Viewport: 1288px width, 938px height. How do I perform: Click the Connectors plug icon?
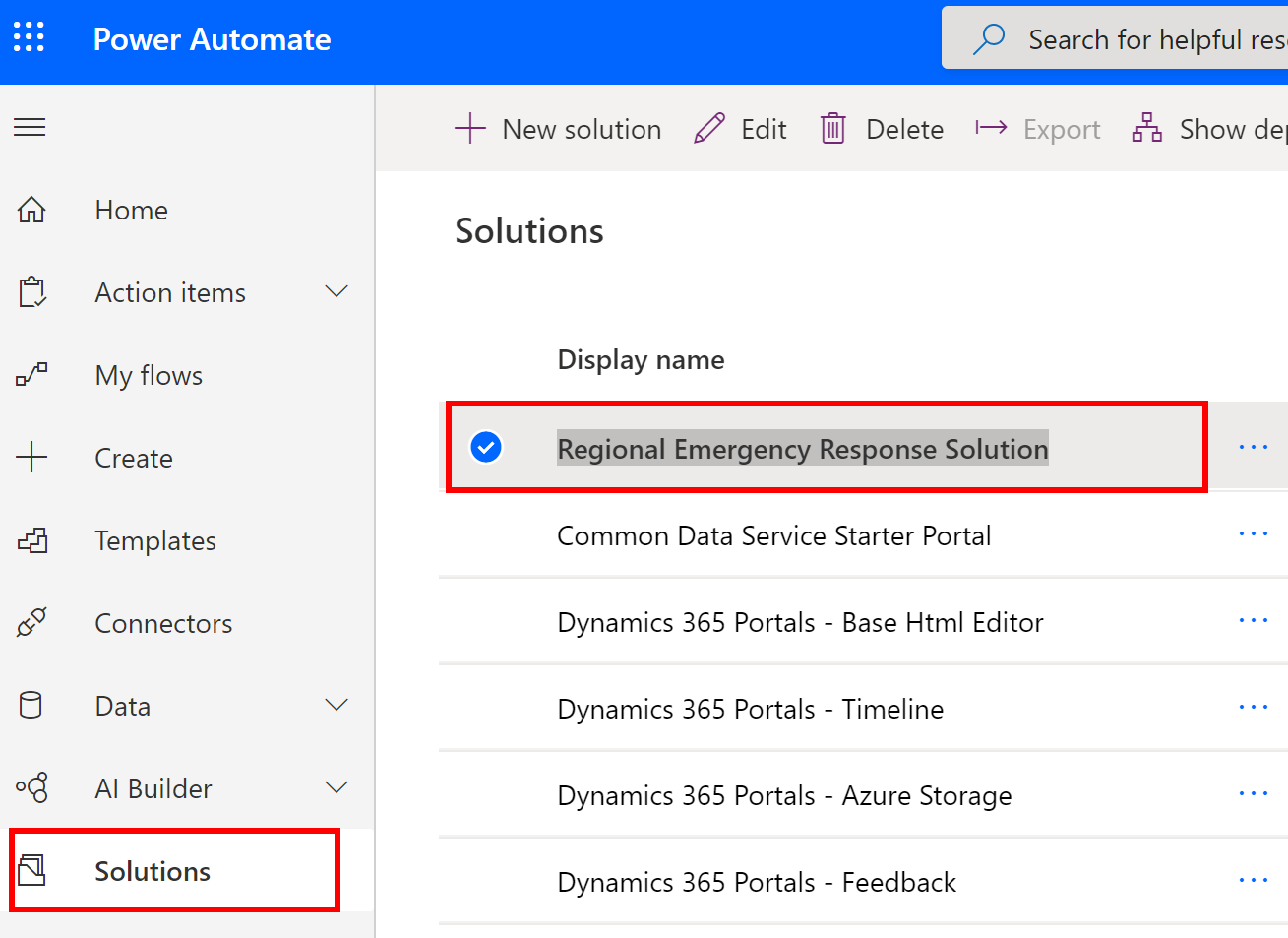pyautogui.click(x=31, y=623)
